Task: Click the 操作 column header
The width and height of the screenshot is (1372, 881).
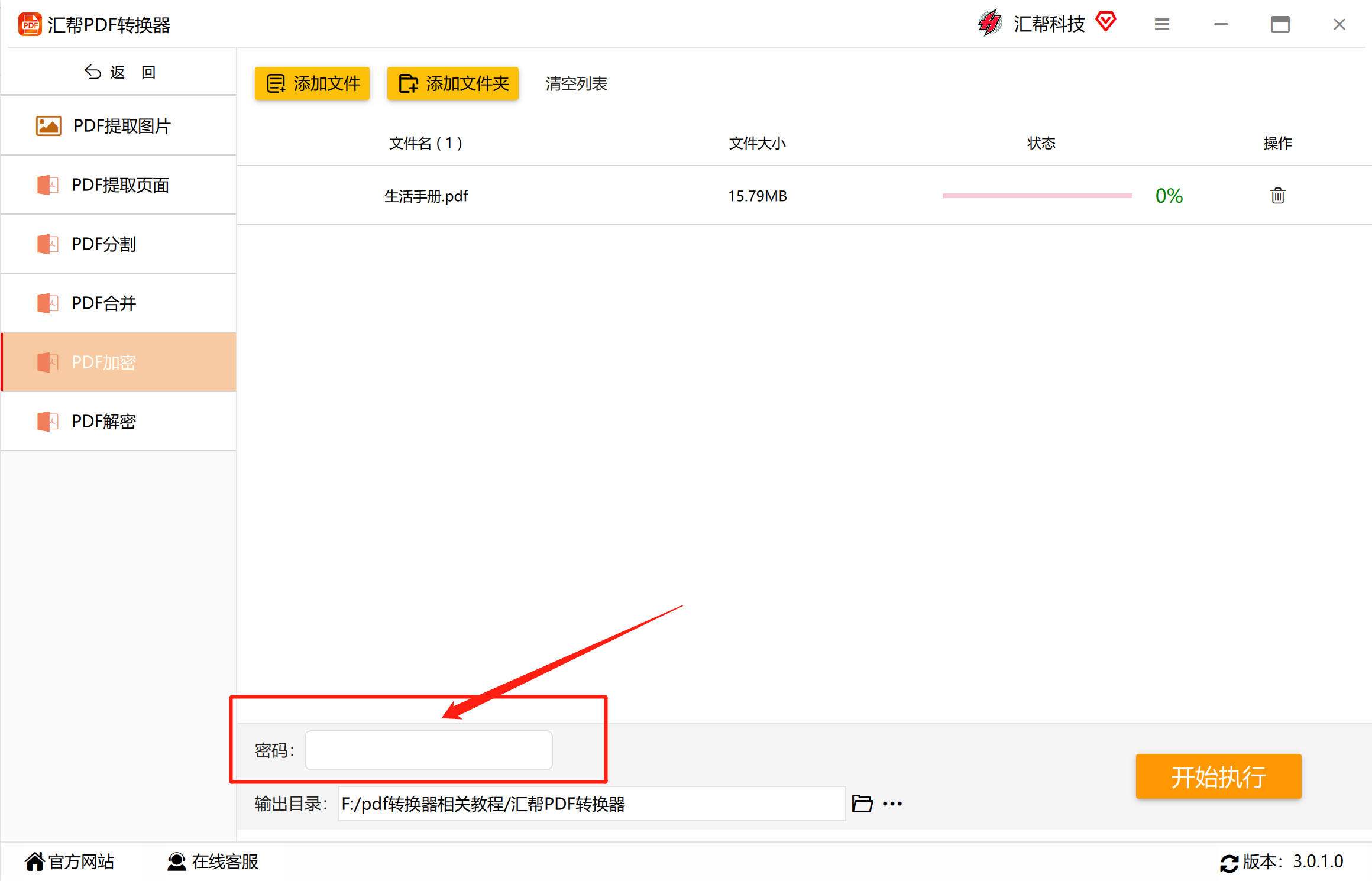Action: click(1277, 143)
